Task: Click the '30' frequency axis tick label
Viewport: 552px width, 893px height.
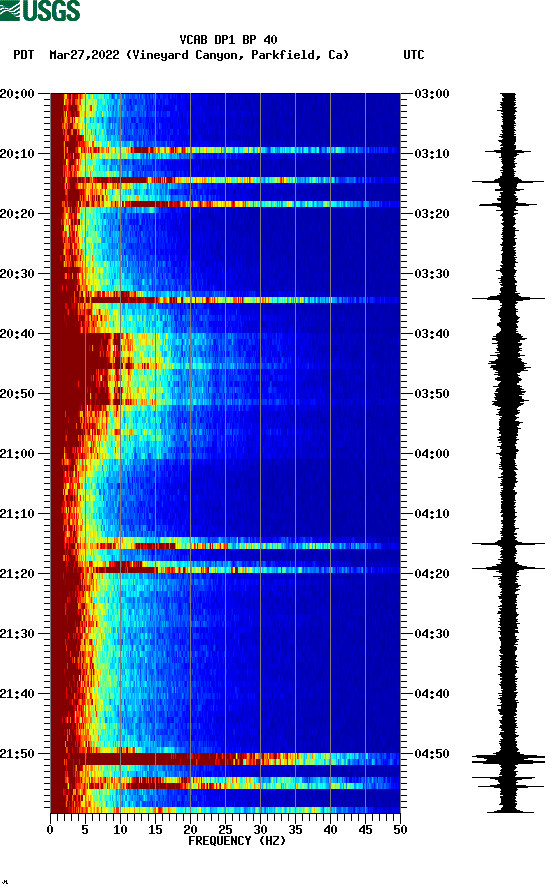Action: pyautogui.click(x=260, y=830)
